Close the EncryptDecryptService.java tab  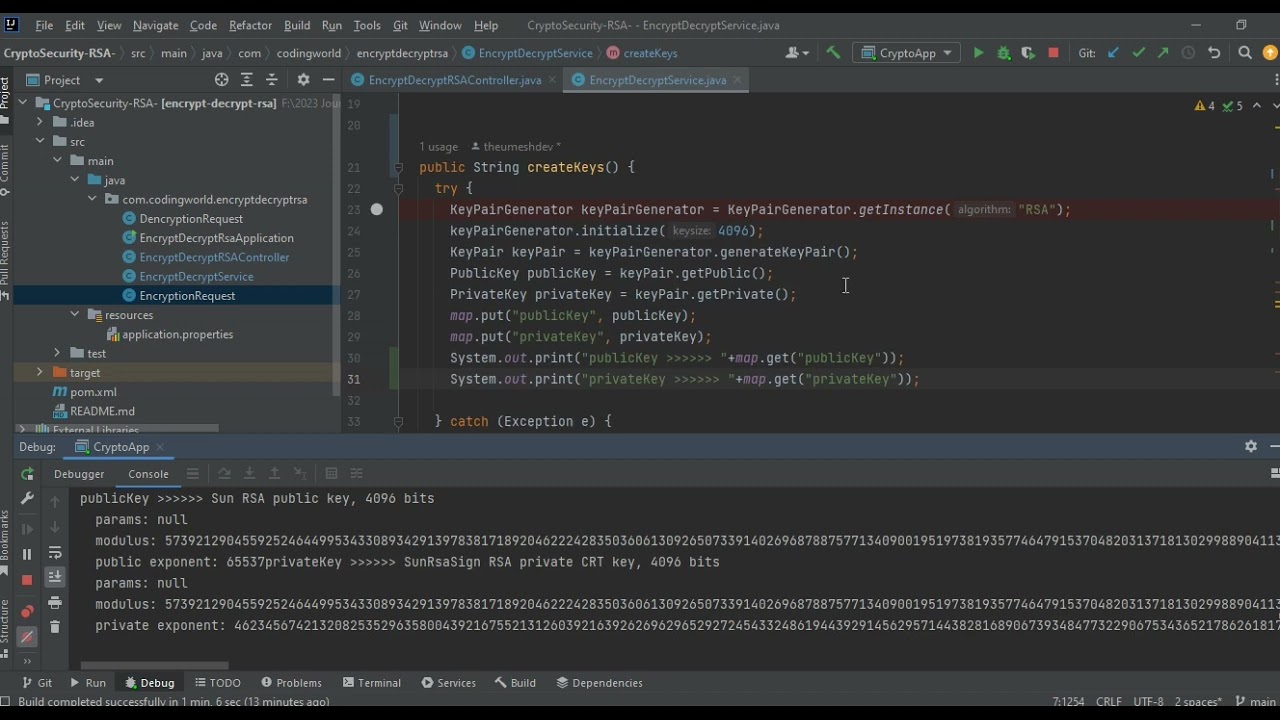pos(739,80)
